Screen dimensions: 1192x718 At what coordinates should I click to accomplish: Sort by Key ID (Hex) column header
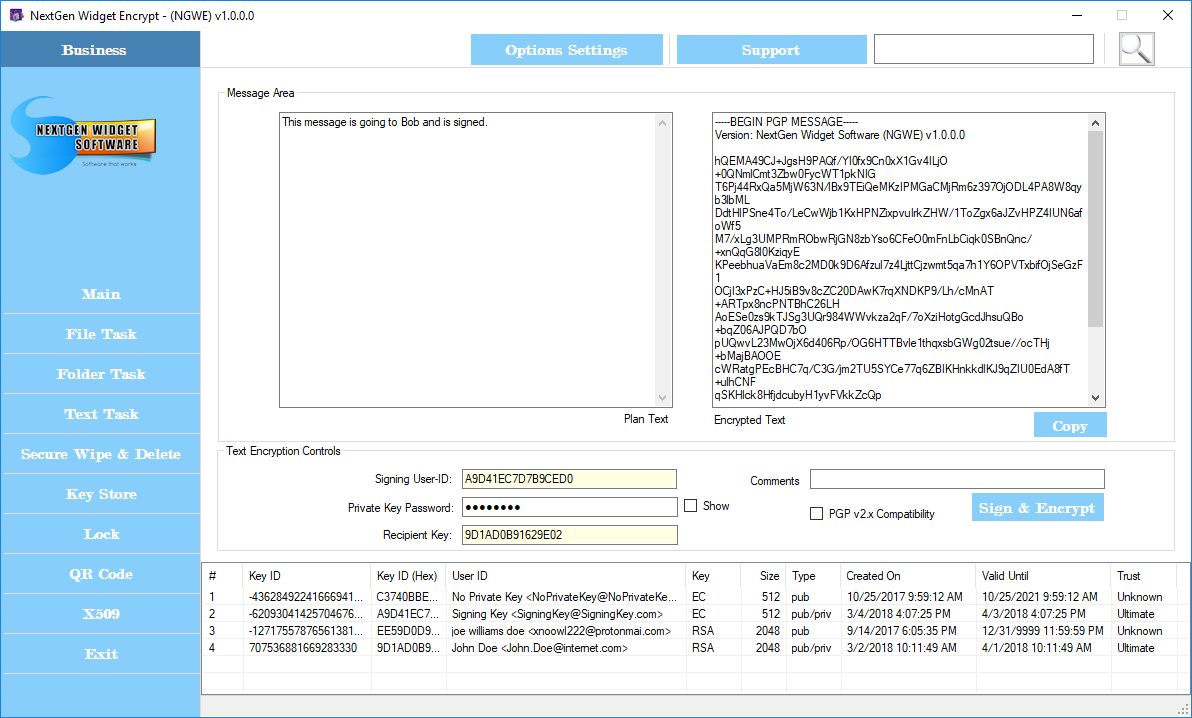[408, 576]
